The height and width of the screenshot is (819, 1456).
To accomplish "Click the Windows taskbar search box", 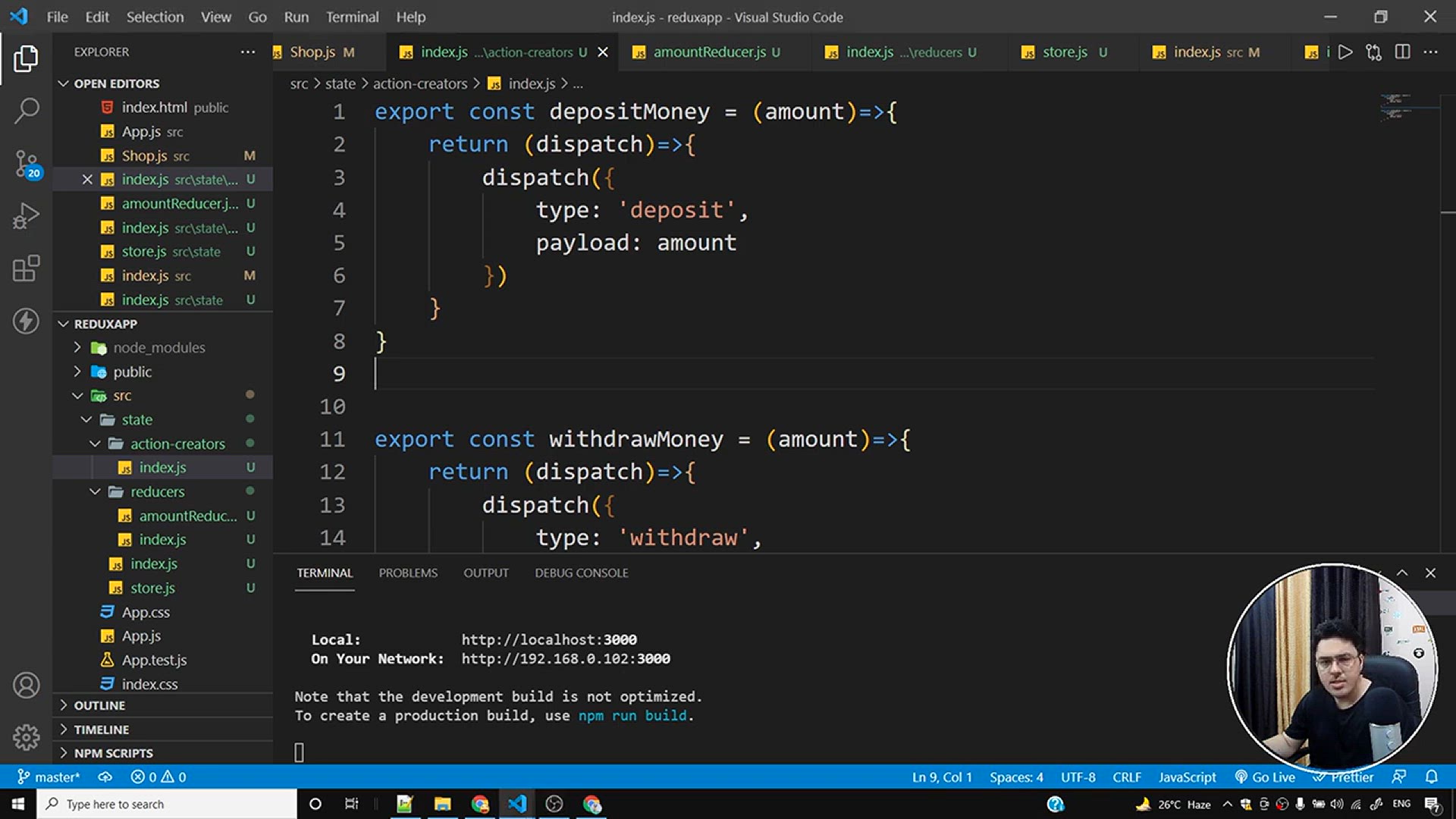I will click(167, 804).
